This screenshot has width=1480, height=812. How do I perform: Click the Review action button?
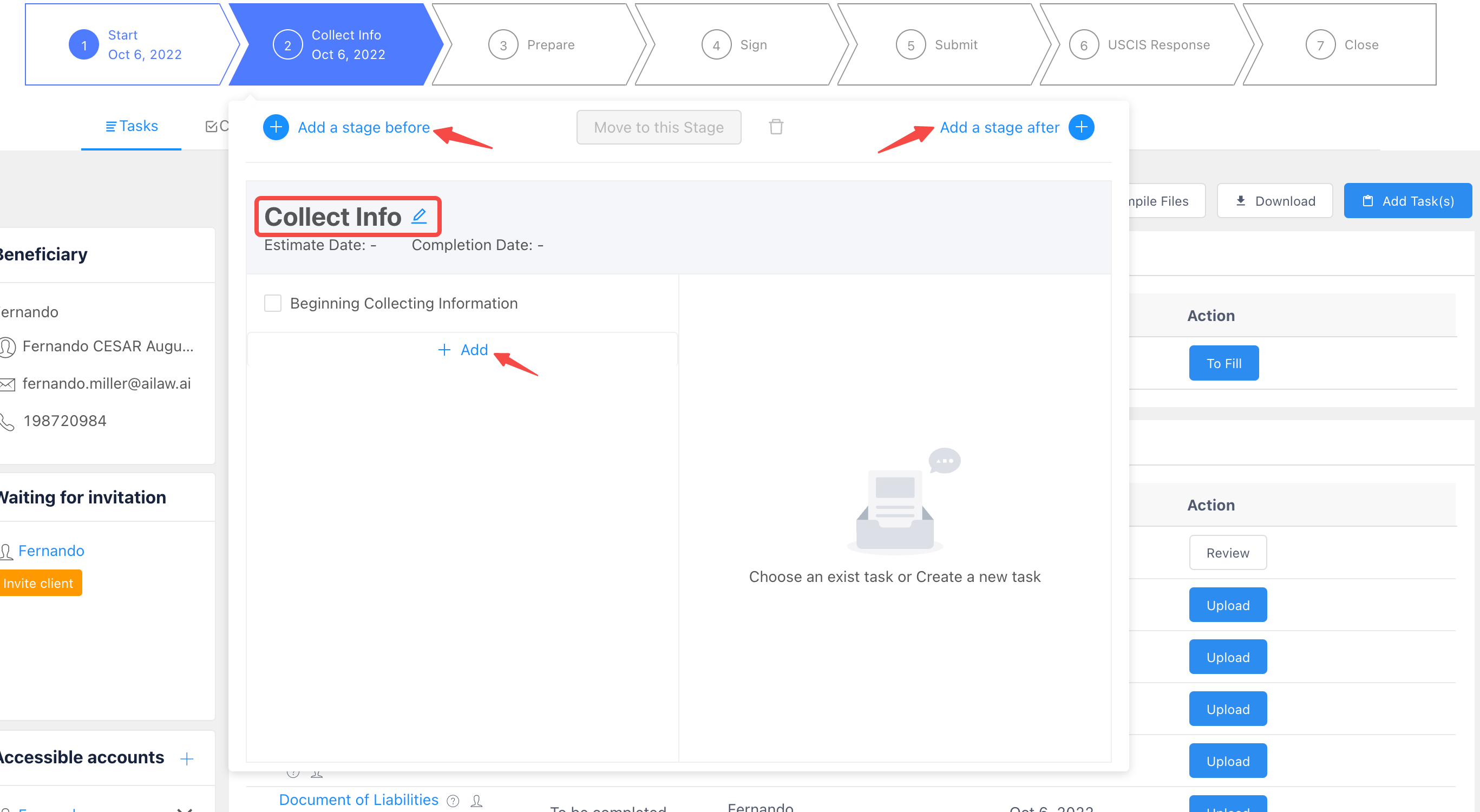1228,553
